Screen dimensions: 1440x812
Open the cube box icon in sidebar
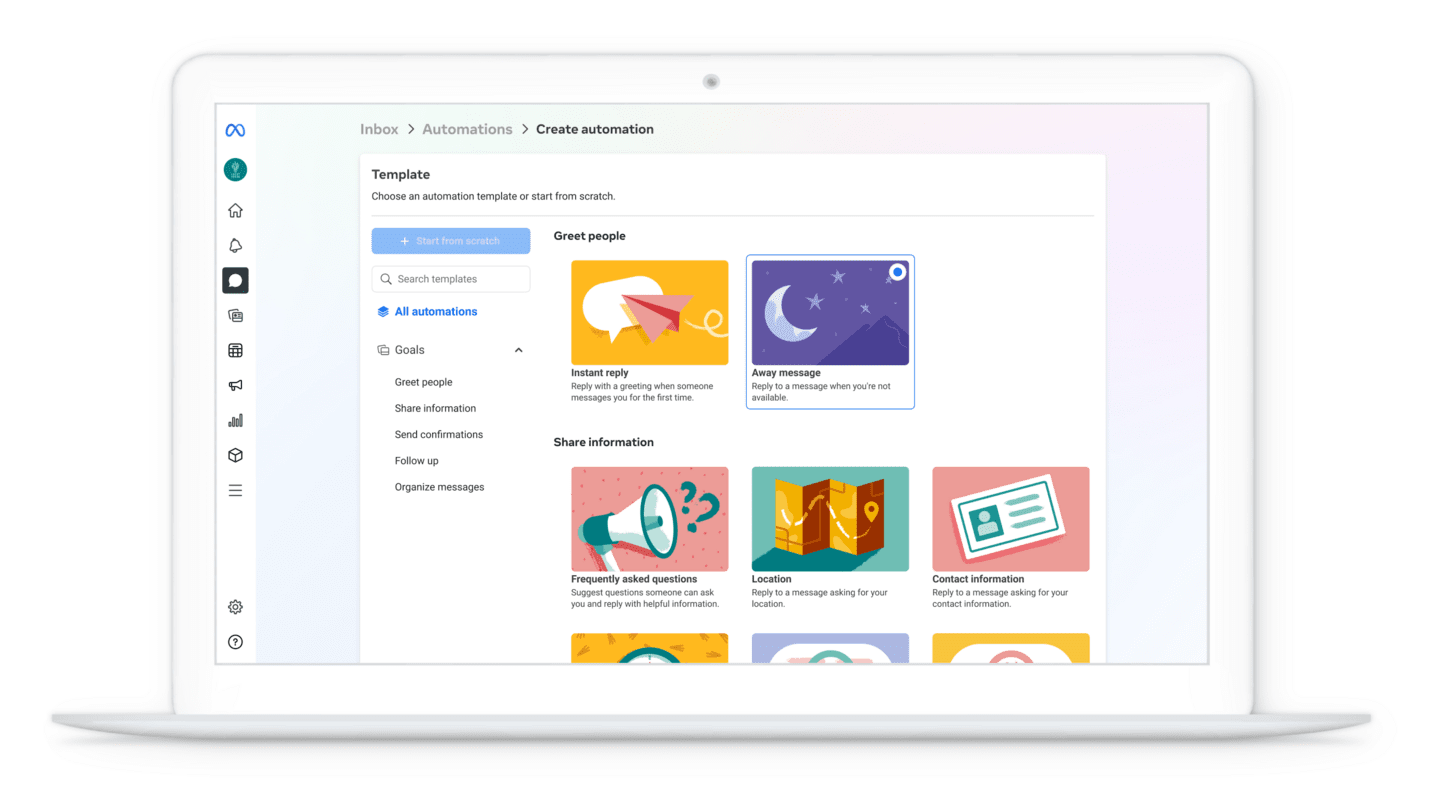tap(235, 455)
